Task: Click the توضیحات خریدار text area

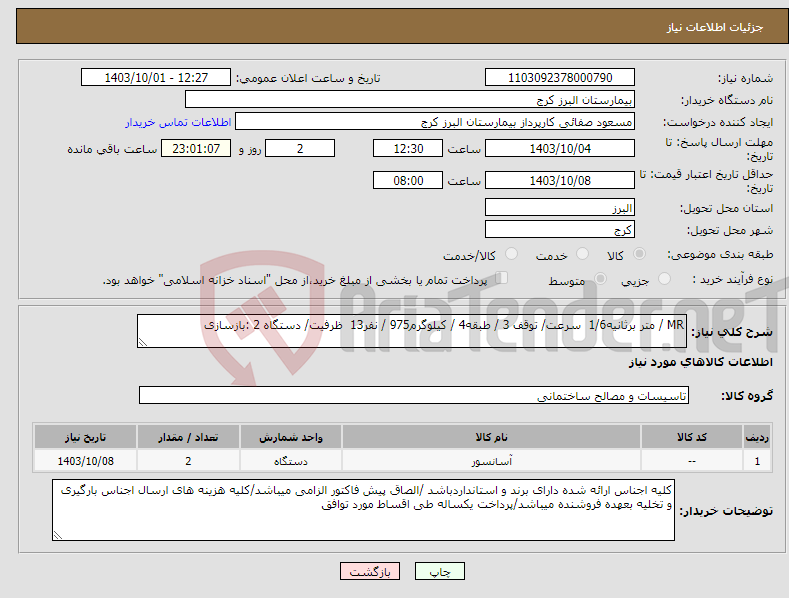Action: [x=363, y=510]
